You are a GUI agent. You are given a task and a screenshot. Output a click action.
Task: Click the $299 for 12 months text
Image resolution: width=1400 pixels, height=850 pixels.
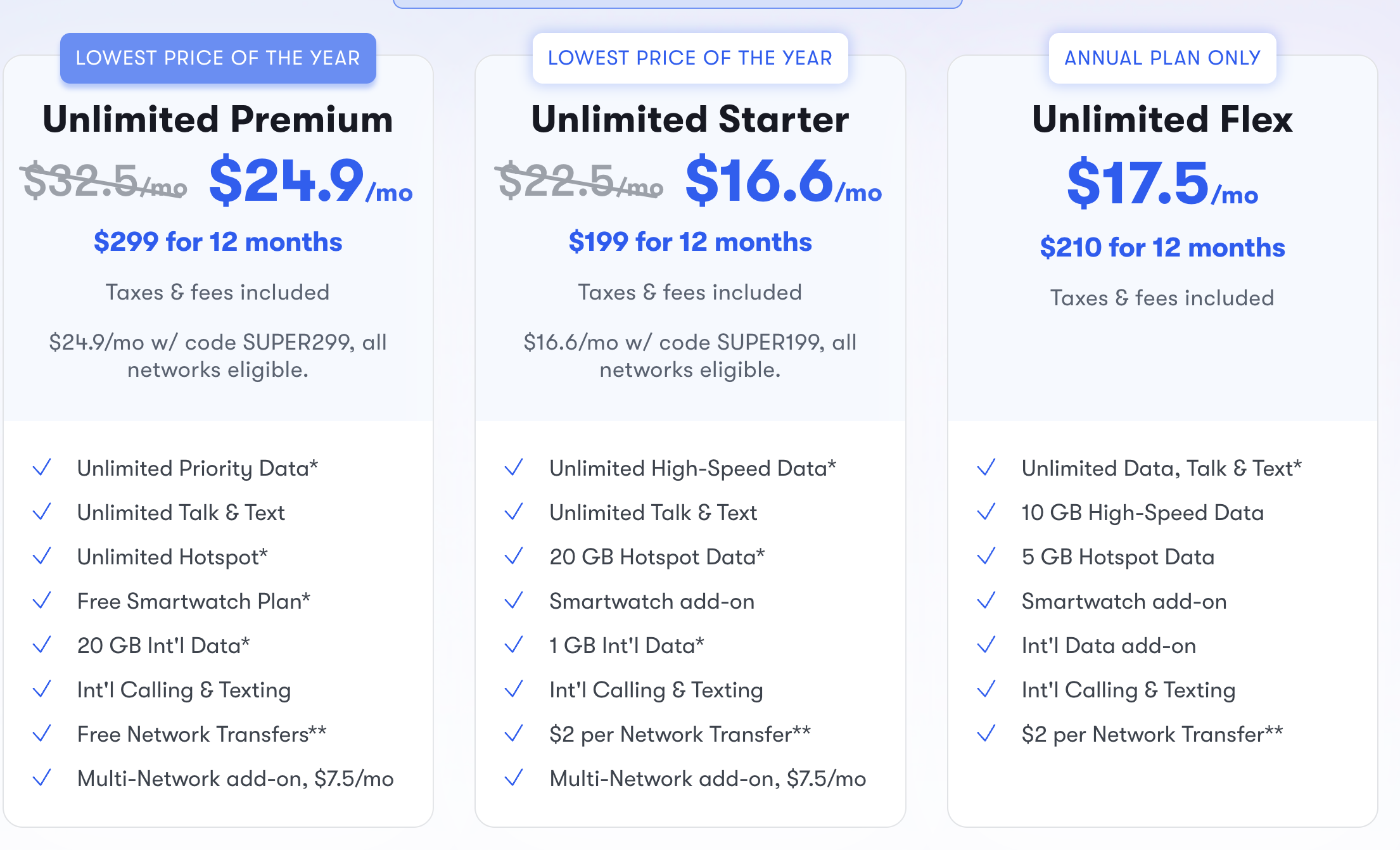[x=218, y=242]
